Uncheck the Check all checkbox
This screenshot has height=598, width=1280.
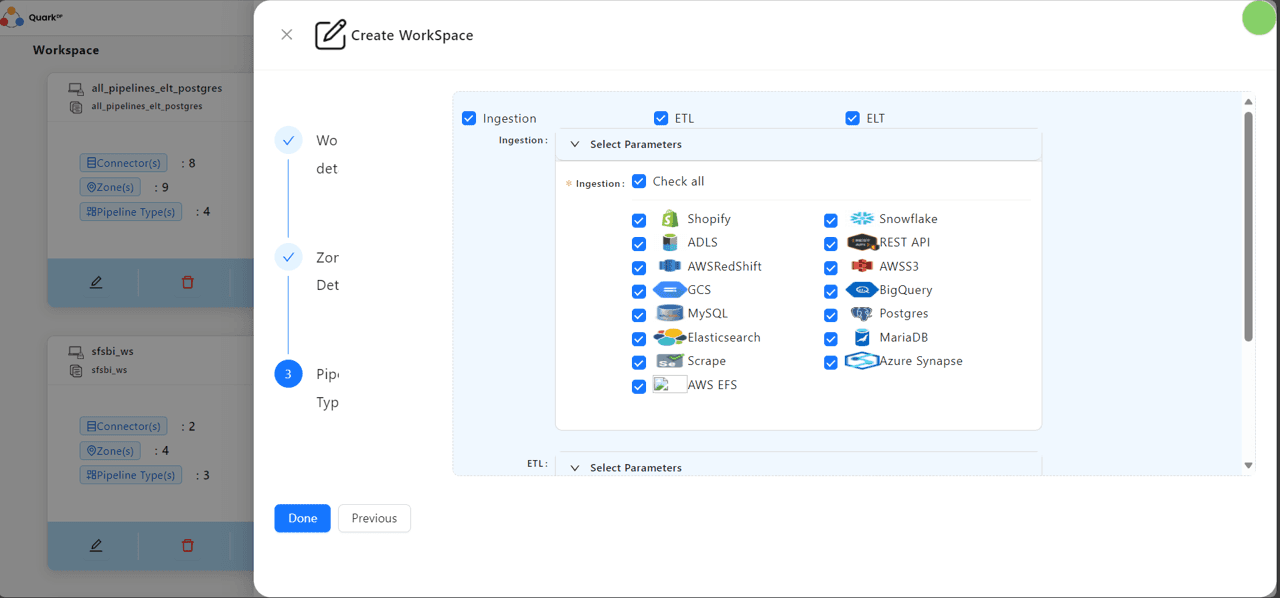[x=639, y=182]
